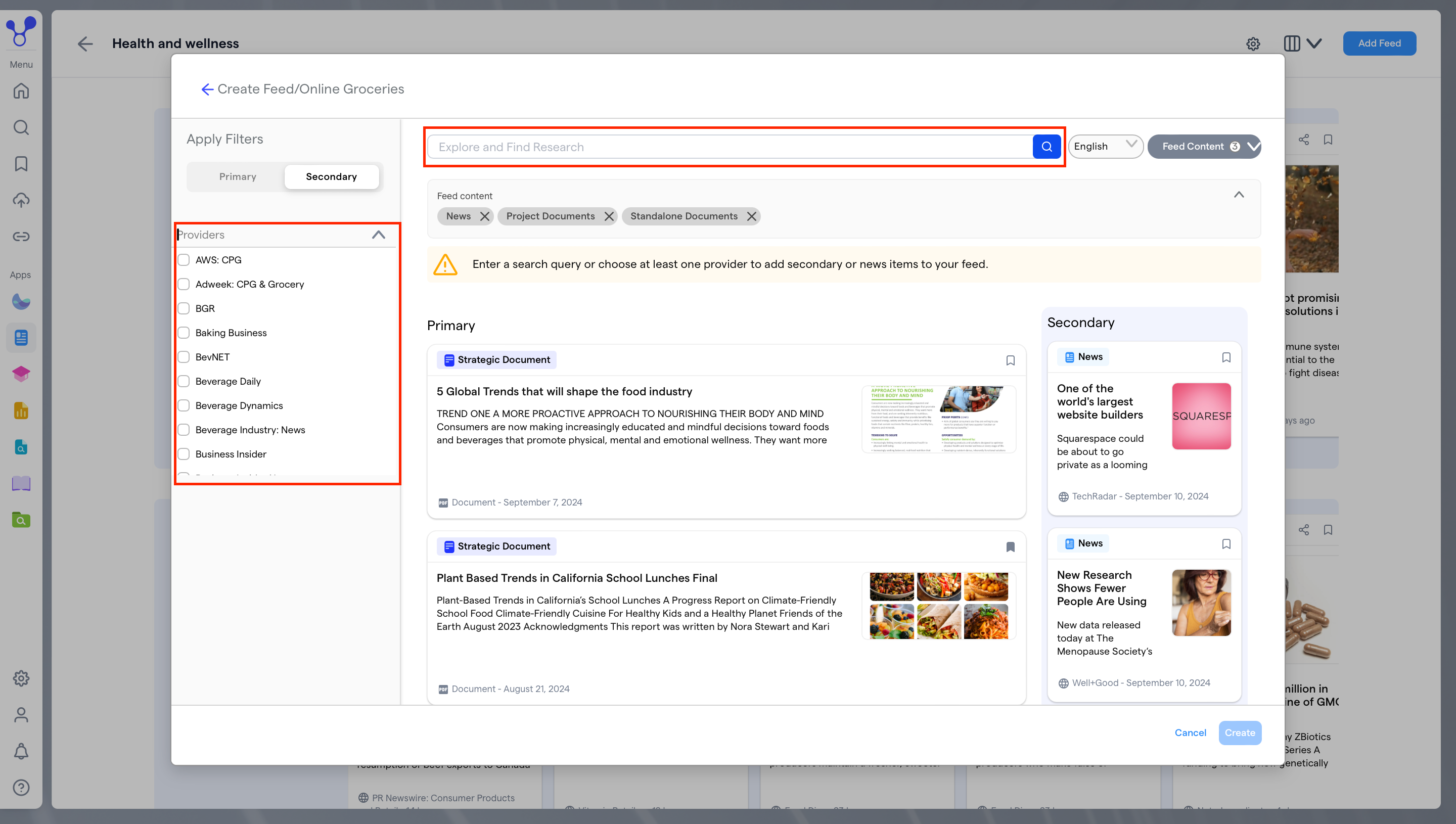This screenshot has height=824, width=1456.
Task: Open the menopause news article thumbnail
Action: point(1201,603)
